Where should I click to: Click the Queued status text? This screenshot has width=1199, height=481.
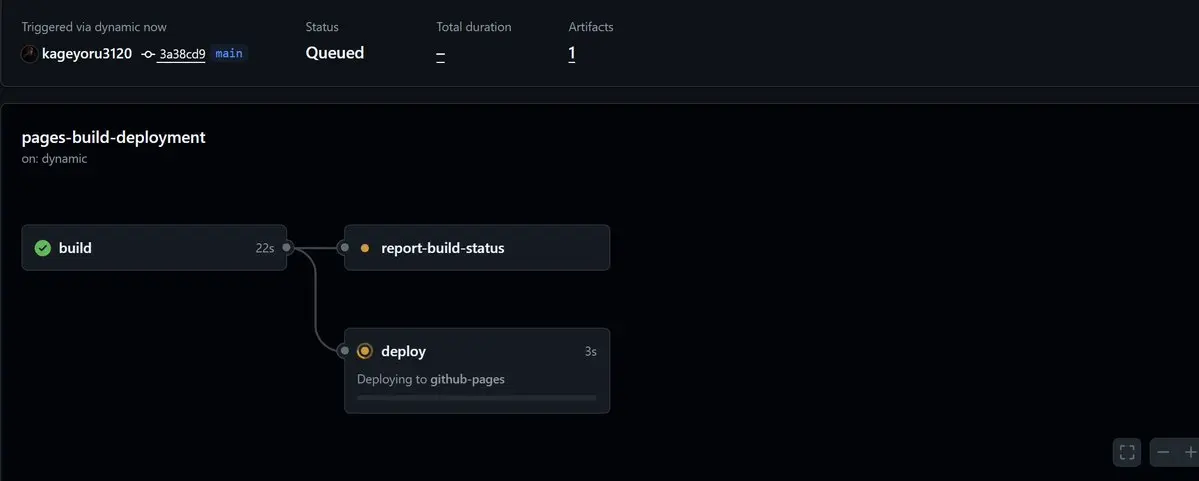(335, 53)
